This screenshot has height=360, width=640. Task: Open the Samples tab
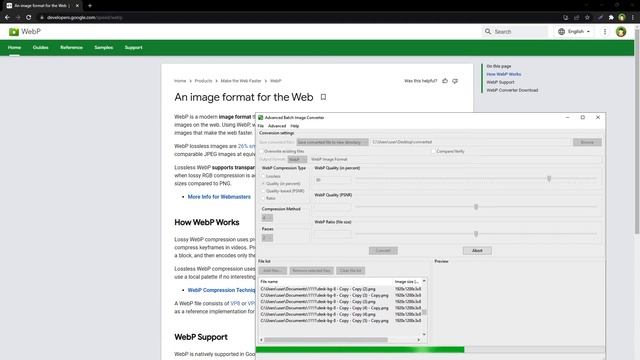104,47
